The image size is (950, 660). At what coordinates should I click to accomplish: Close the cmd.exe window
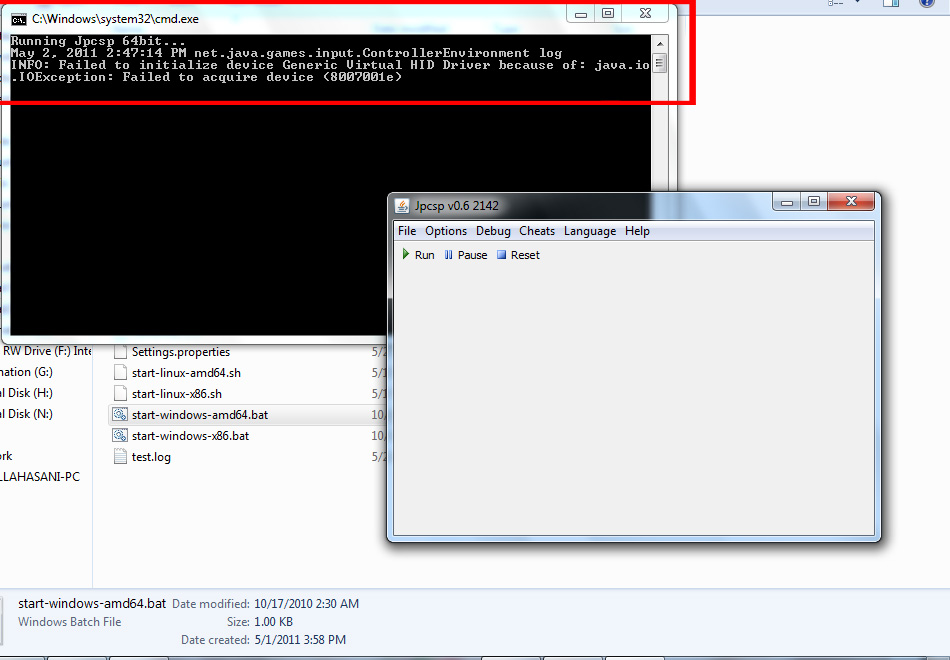[x=645, y=13]
